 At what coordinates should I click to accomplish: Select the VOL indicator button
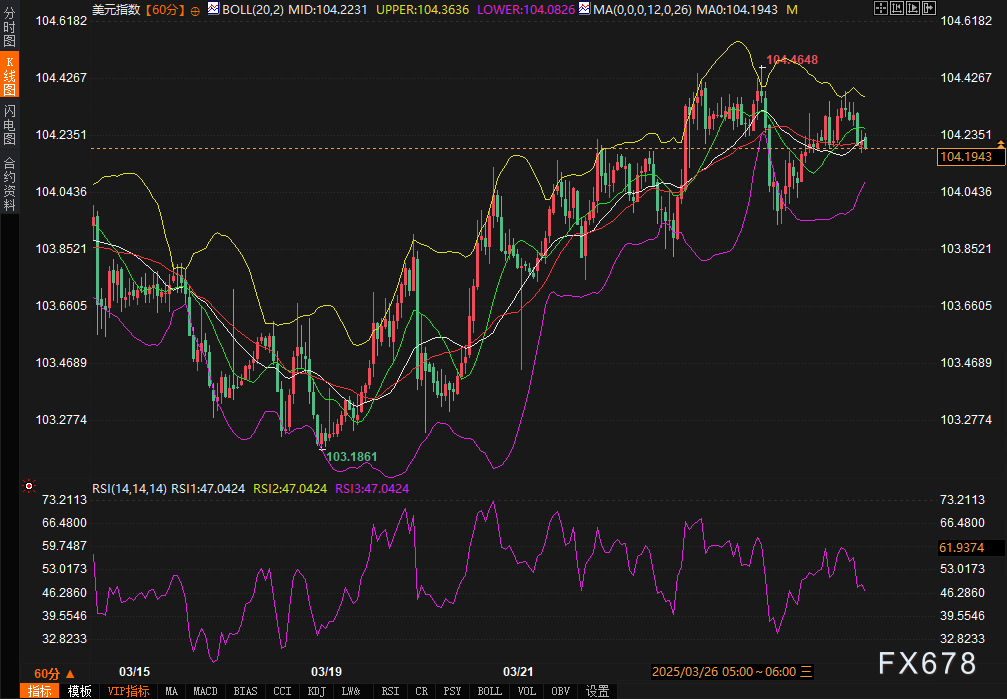coord(527,691)
